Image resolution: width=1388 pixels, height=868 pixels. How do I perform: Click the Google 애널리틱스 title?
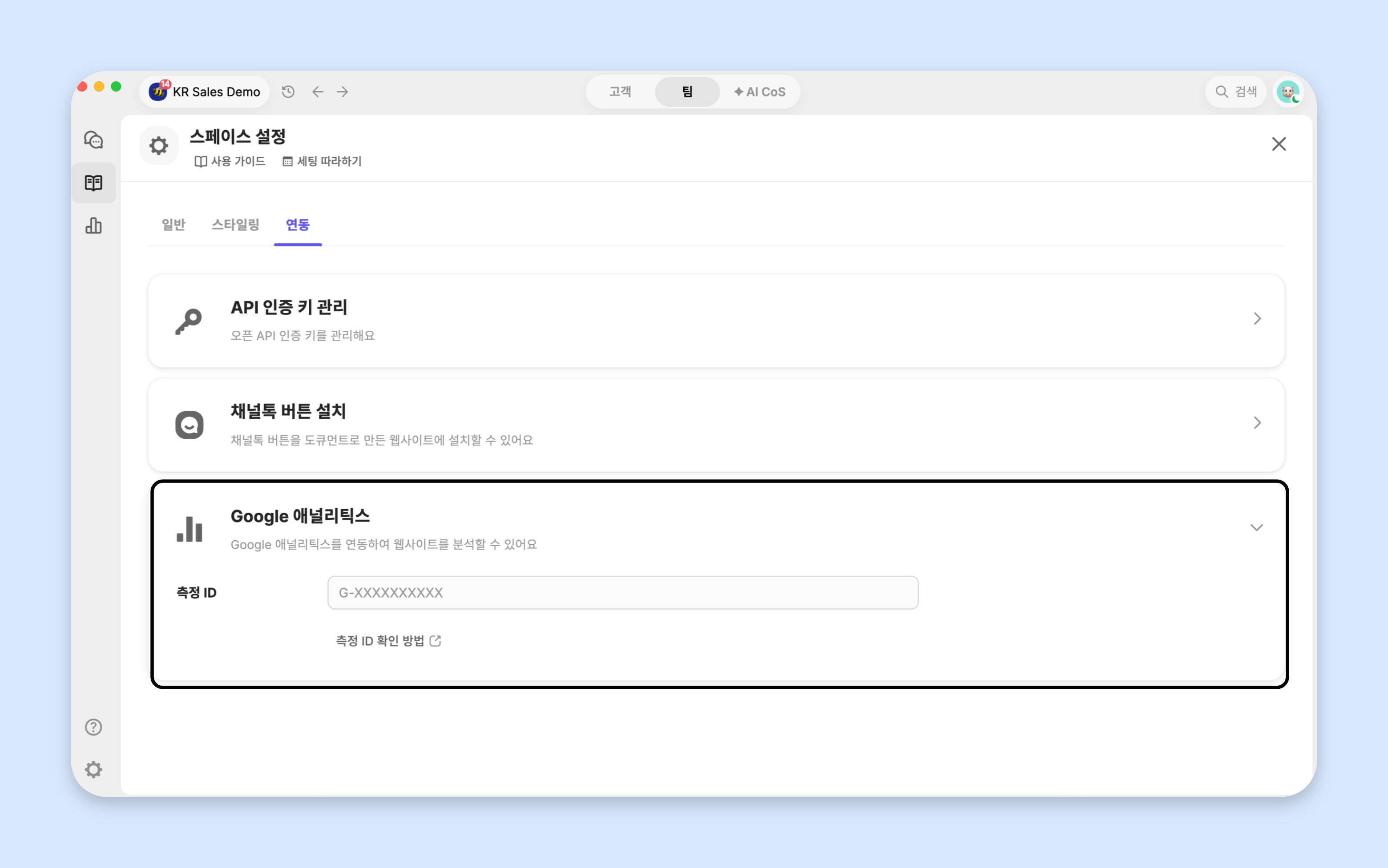pyautogui.click(x=300, y=515)
